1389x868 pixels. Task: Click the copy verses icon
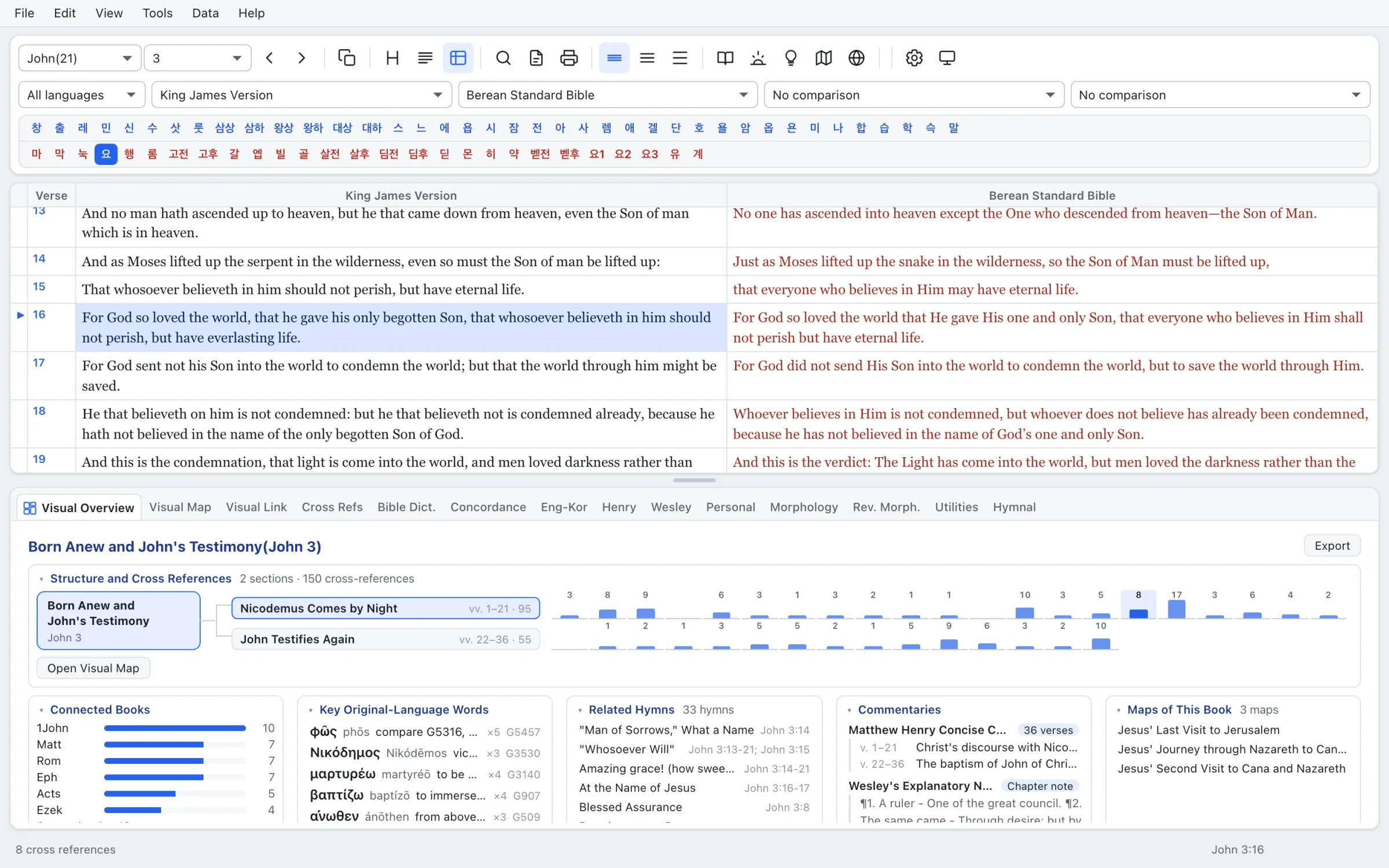point(347,58)
